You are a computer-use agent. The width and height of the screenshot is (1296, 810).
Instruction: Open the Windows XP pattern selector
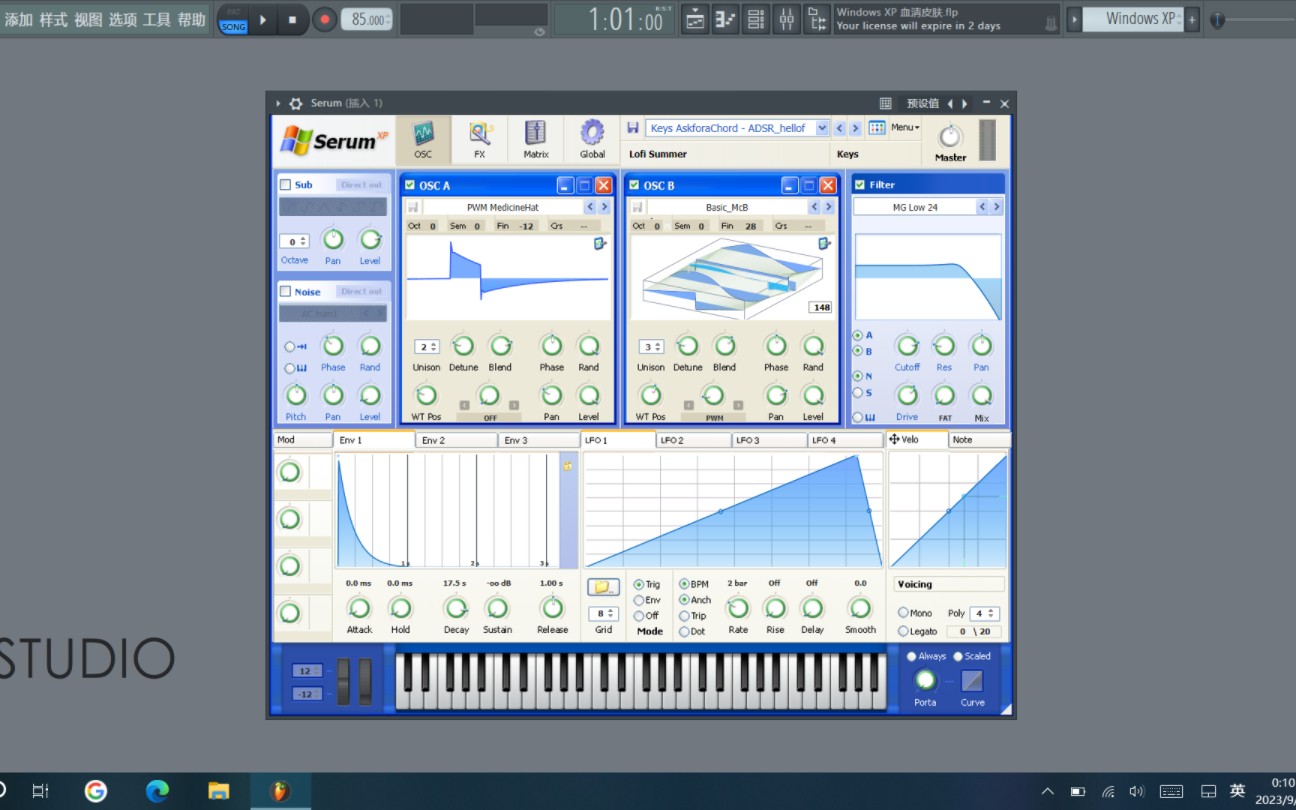pos(1133,19)
